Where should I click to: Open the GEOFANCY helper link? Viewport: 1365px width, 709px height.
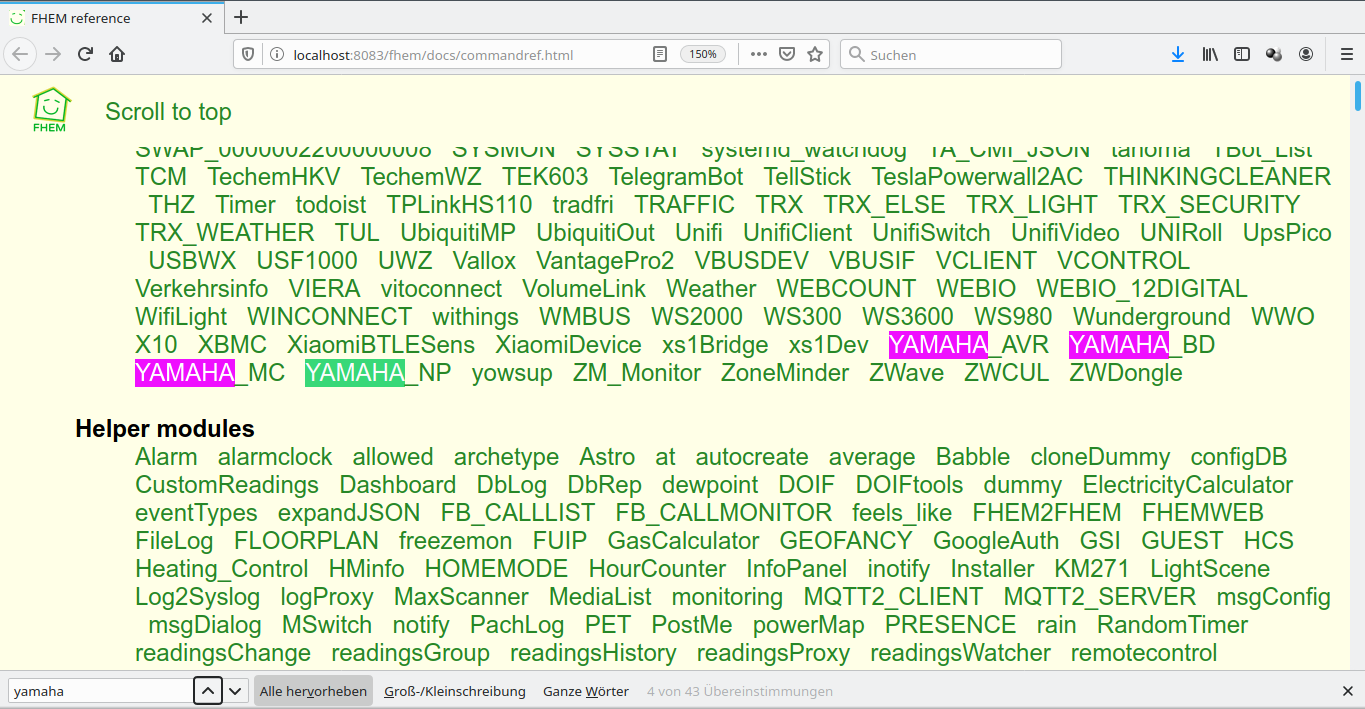[846, 541]
